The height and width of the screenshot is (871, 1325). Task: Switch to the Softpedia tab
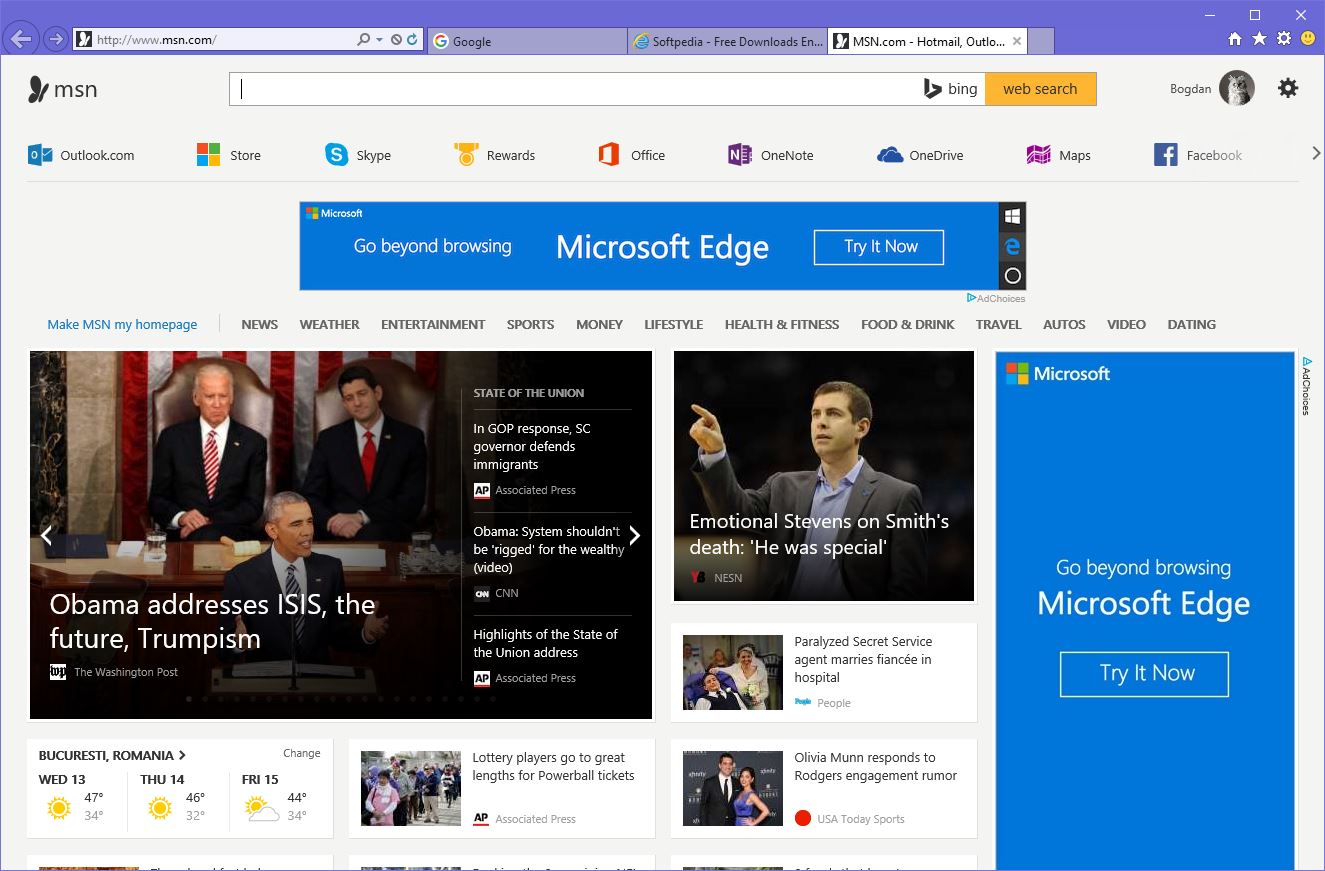727,41
